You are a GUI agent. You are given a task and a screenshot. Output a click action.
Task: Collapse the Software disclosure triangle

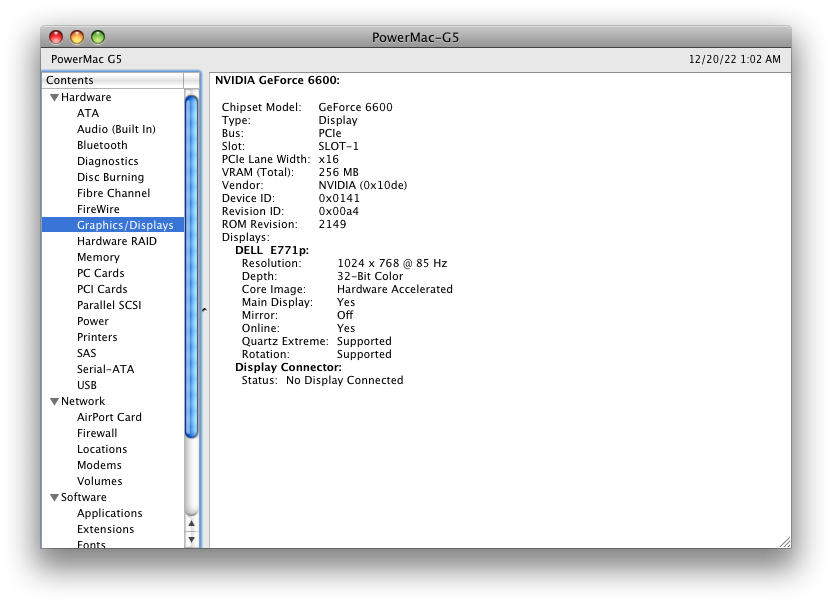pos(54,498)
